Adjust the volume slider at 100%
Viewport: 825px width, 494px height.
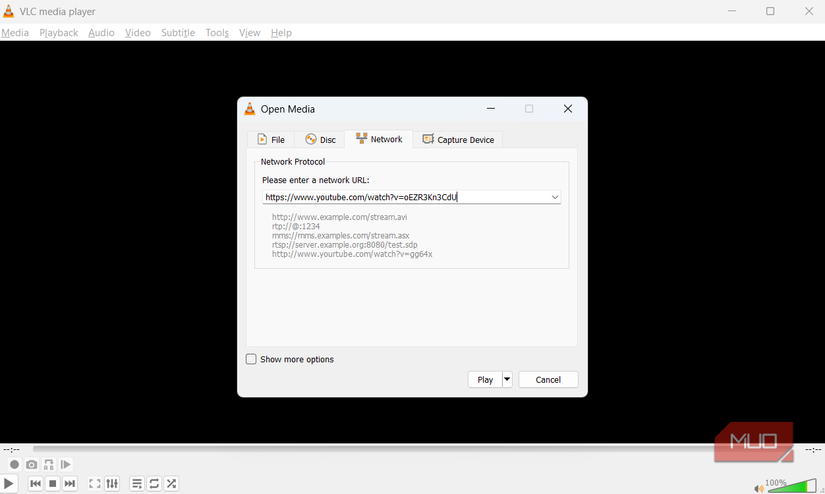792,486
